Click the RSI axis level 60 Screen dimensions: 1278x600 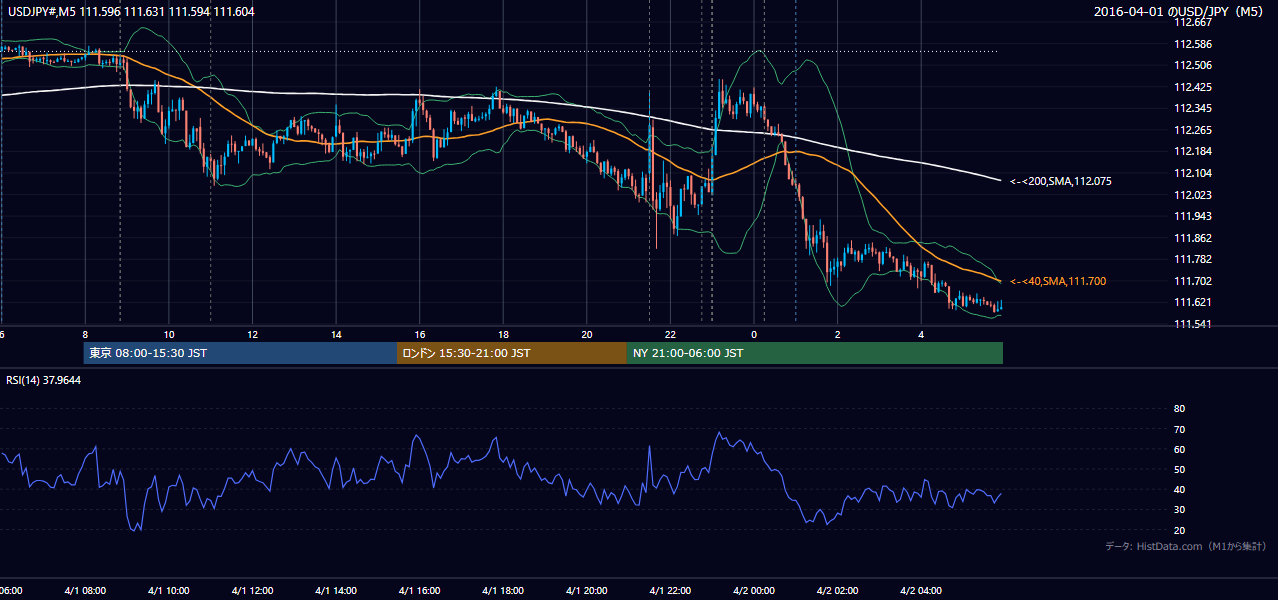click(1179, 449)
